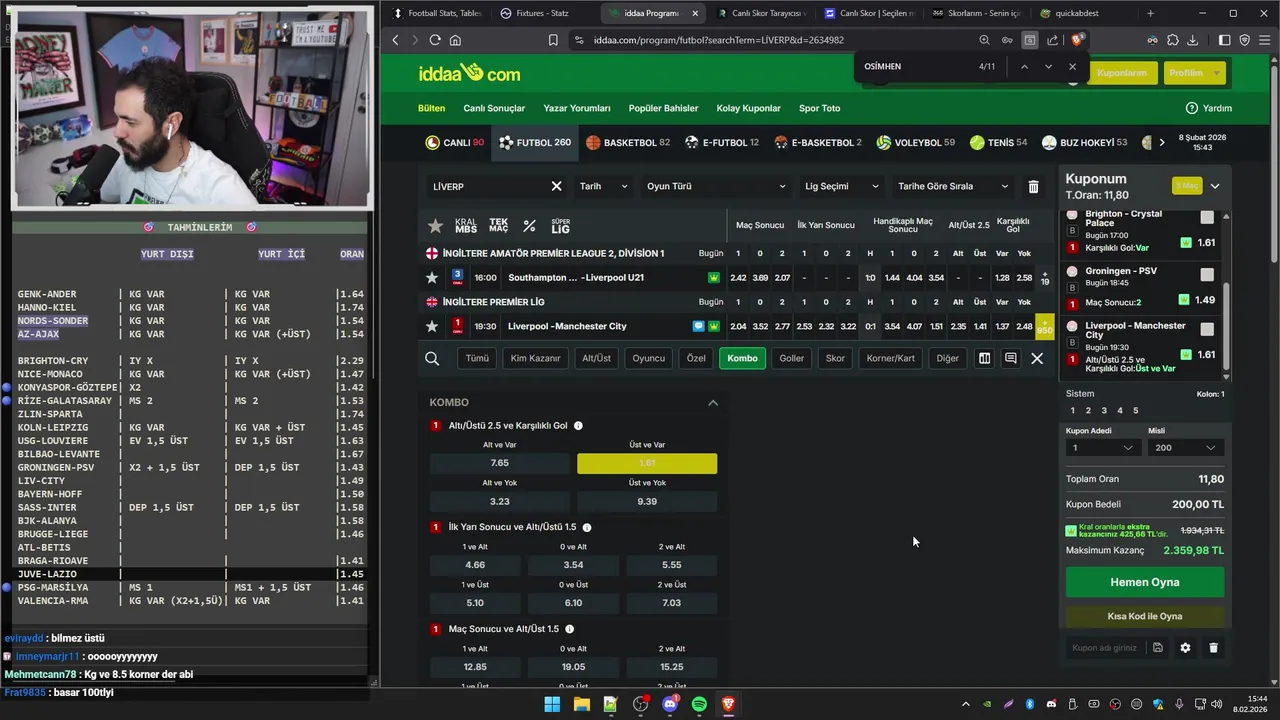Bookmark this page in the browser

(x=553, y=40)
